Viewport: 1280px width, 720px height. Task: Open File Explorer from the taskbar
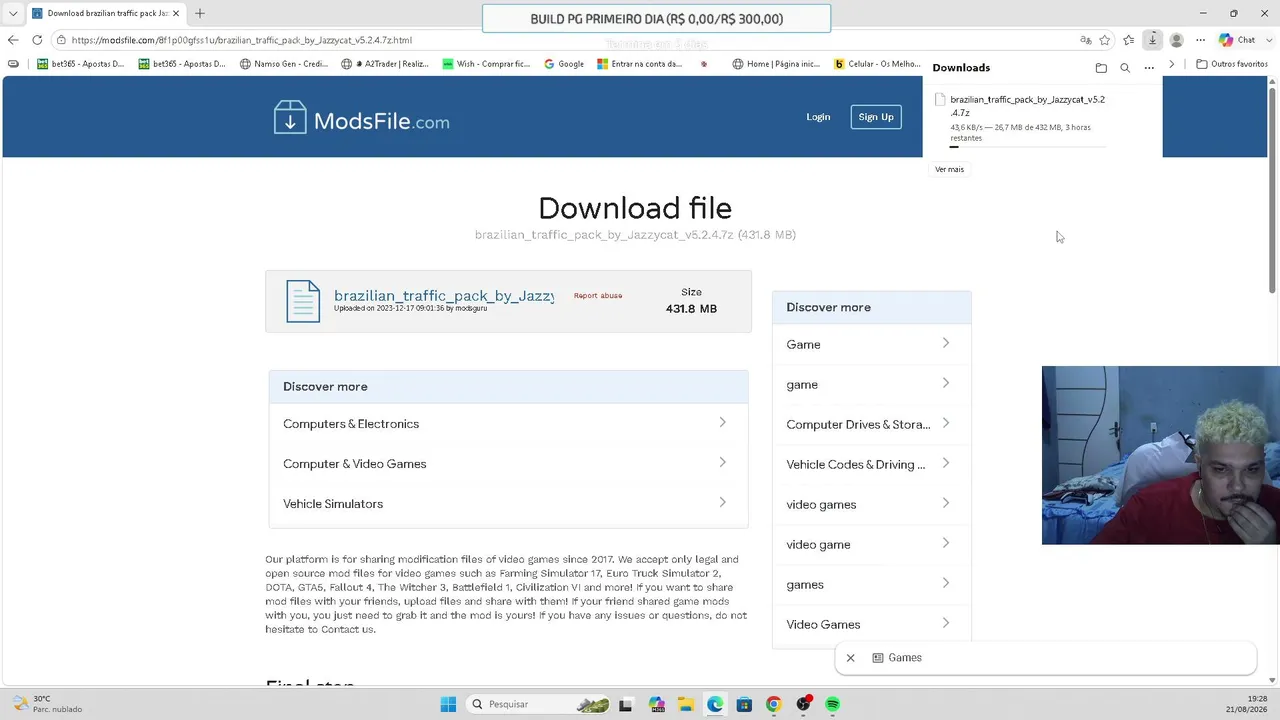686,705
